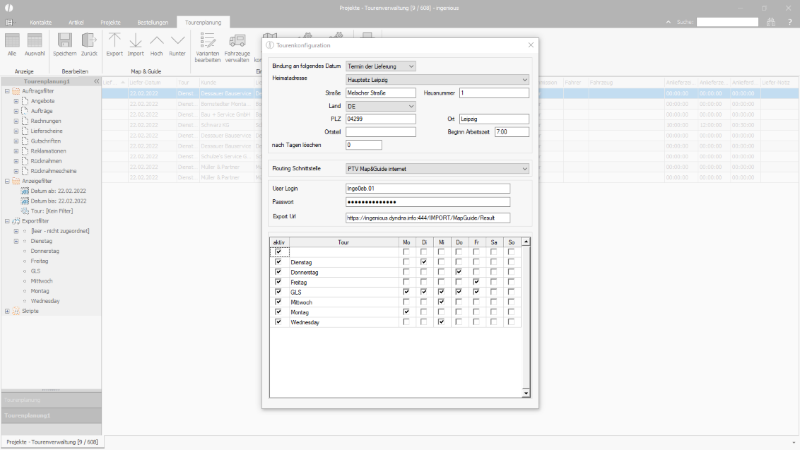This screenshot has width=800, height=450.
Task: Open the Bestellungen tab
Action: coord(153,22)
